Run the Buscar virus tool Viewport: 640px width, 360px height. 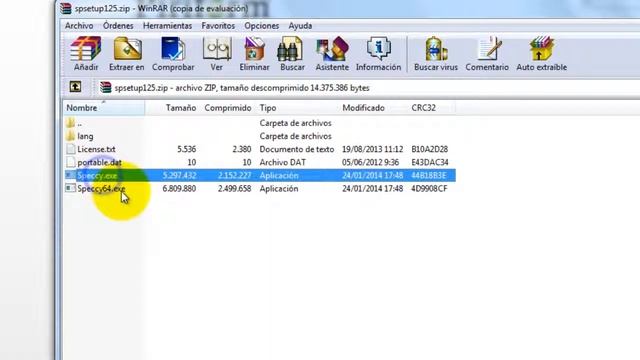pos(436,49)
